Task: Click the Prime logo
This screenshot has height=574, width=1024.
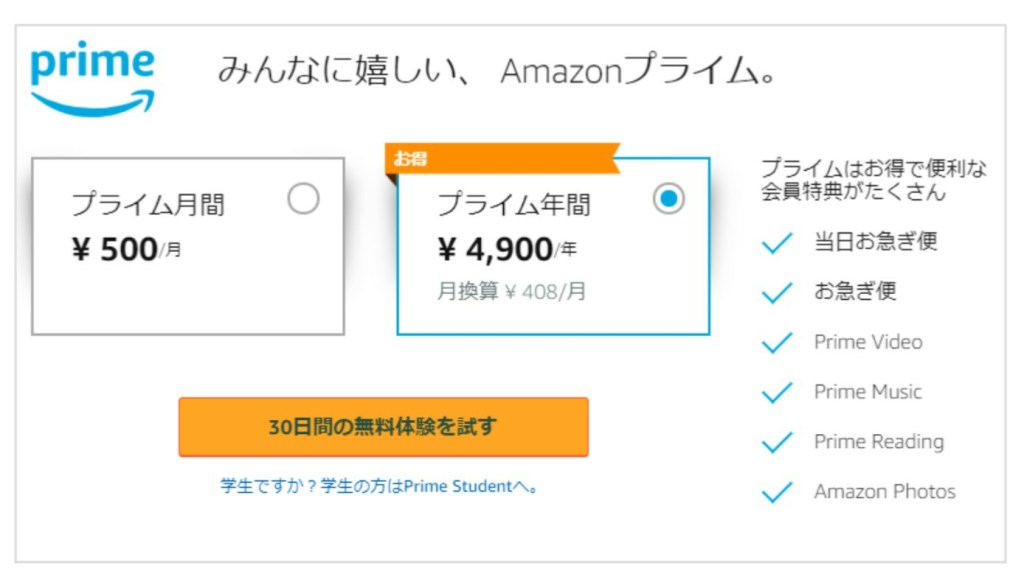Action: [x=93, y=79]
